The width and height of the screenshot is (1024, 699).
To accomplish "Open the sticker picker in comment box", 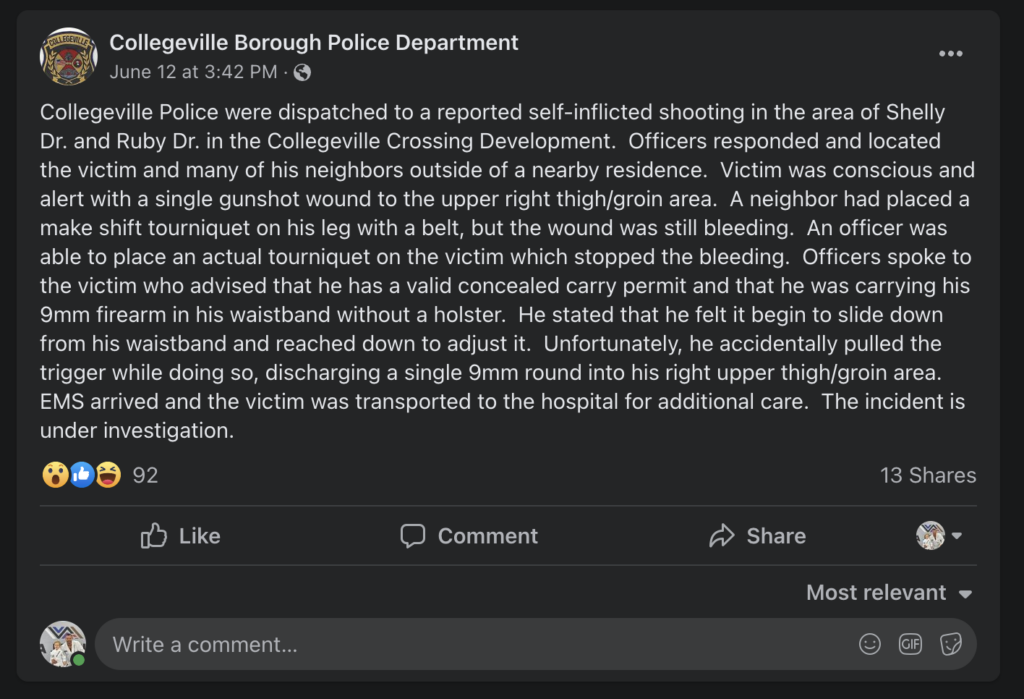I will [x=950, y=645].
